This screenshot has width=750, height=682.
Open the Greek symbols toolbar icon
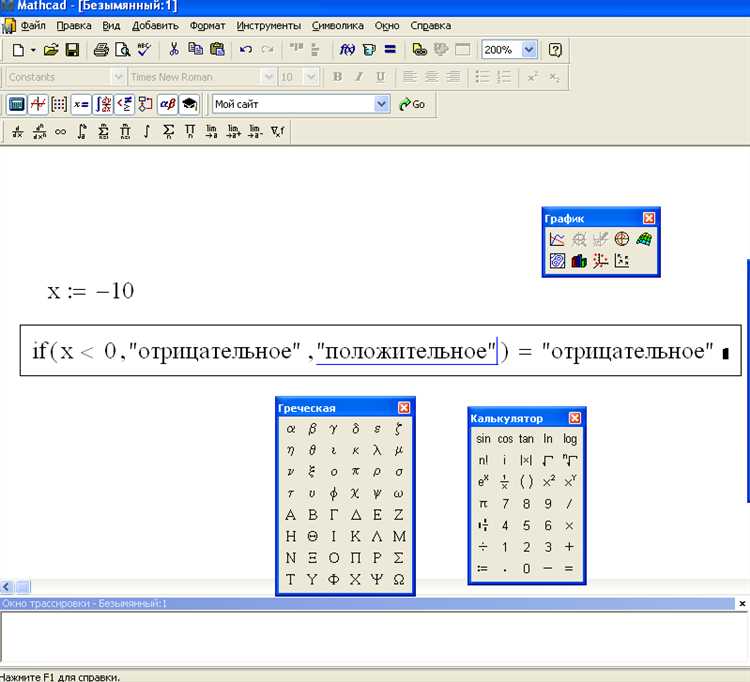coord(167,104)
